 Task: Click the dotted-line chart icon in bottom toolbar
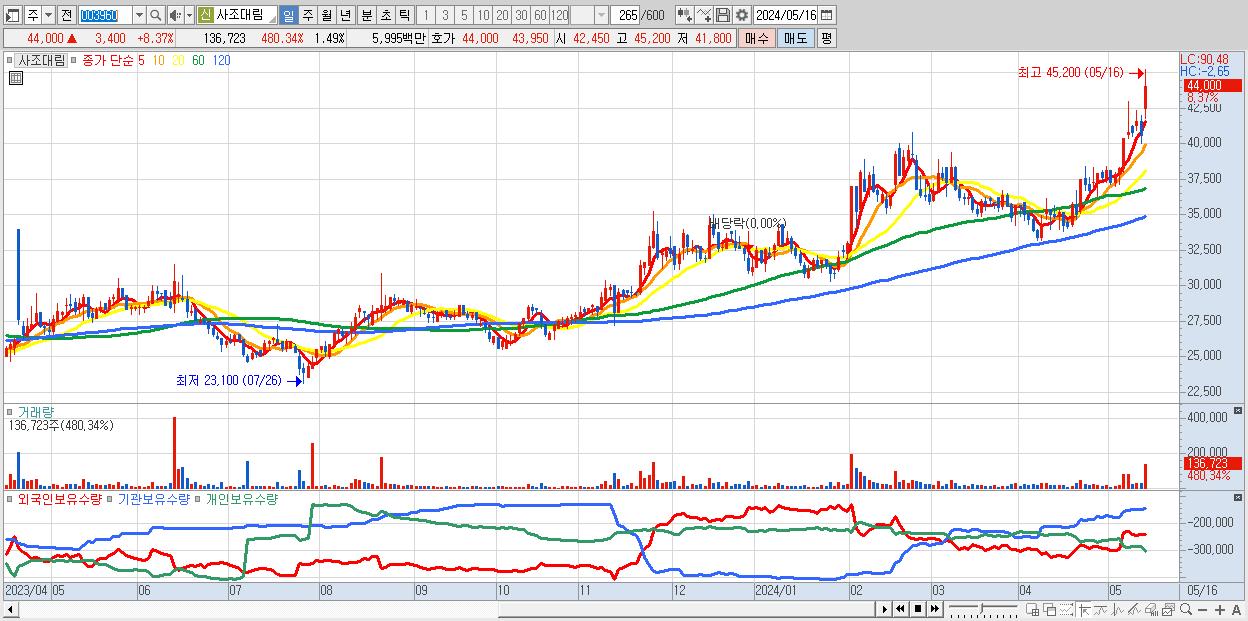[x=1066, y=609]
